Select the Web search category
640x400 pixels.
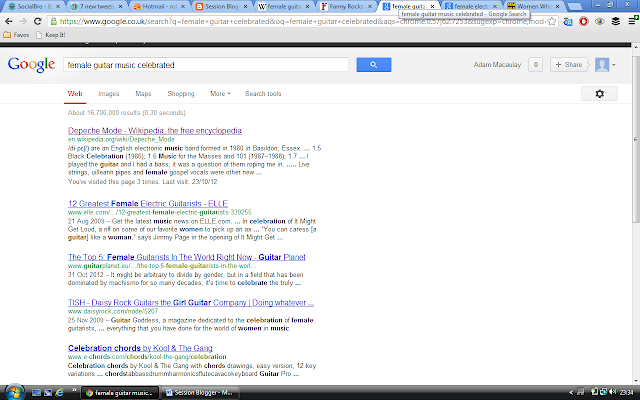point(75,94)
